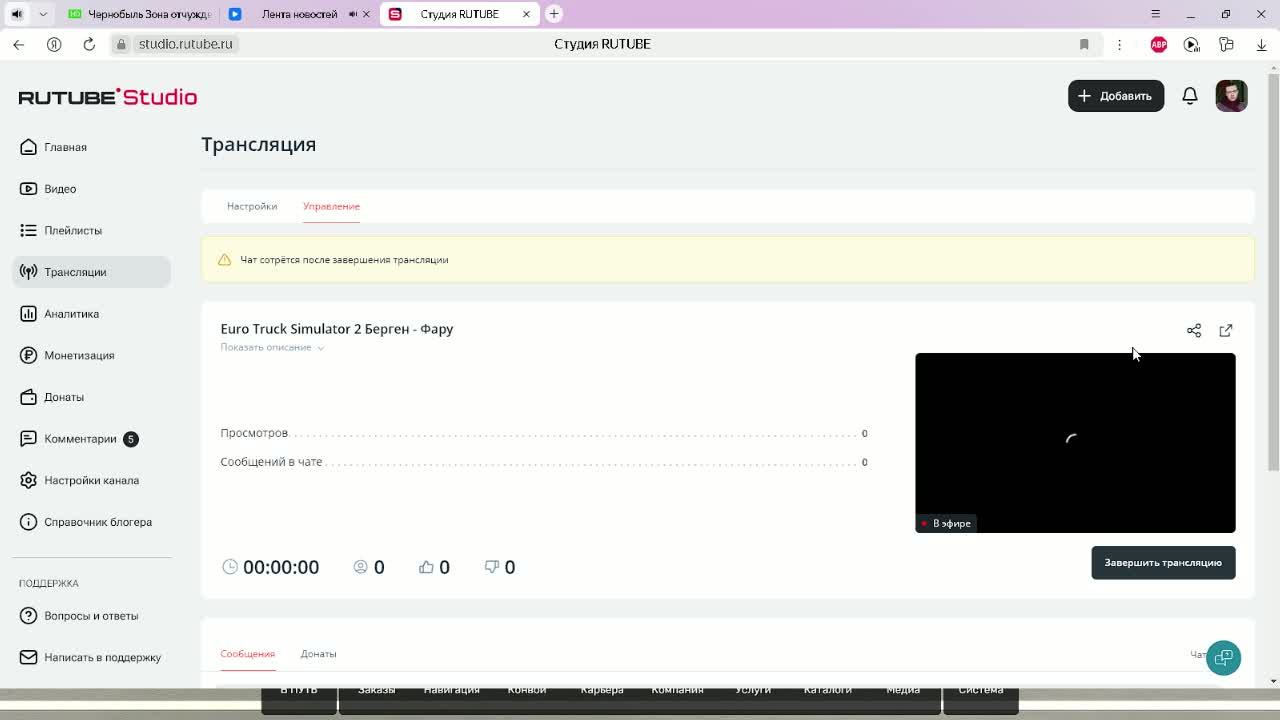The width and height of the screenshot is (1280, 720).
Task: Click the likes counter thumbs-up icon
Action: (x=426, y=567)
